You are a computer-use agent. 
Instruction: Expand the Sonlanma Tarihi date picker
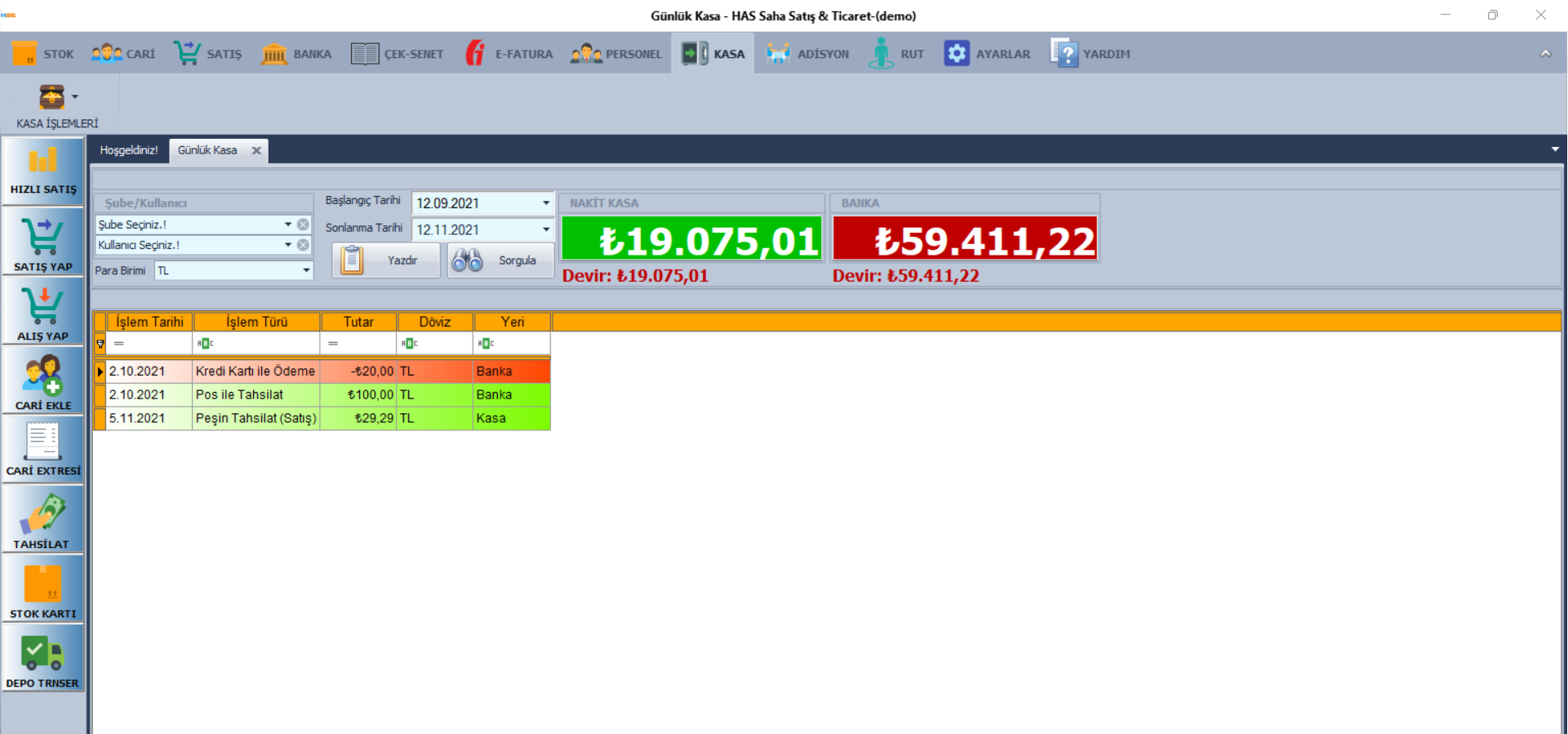point(545,230)
